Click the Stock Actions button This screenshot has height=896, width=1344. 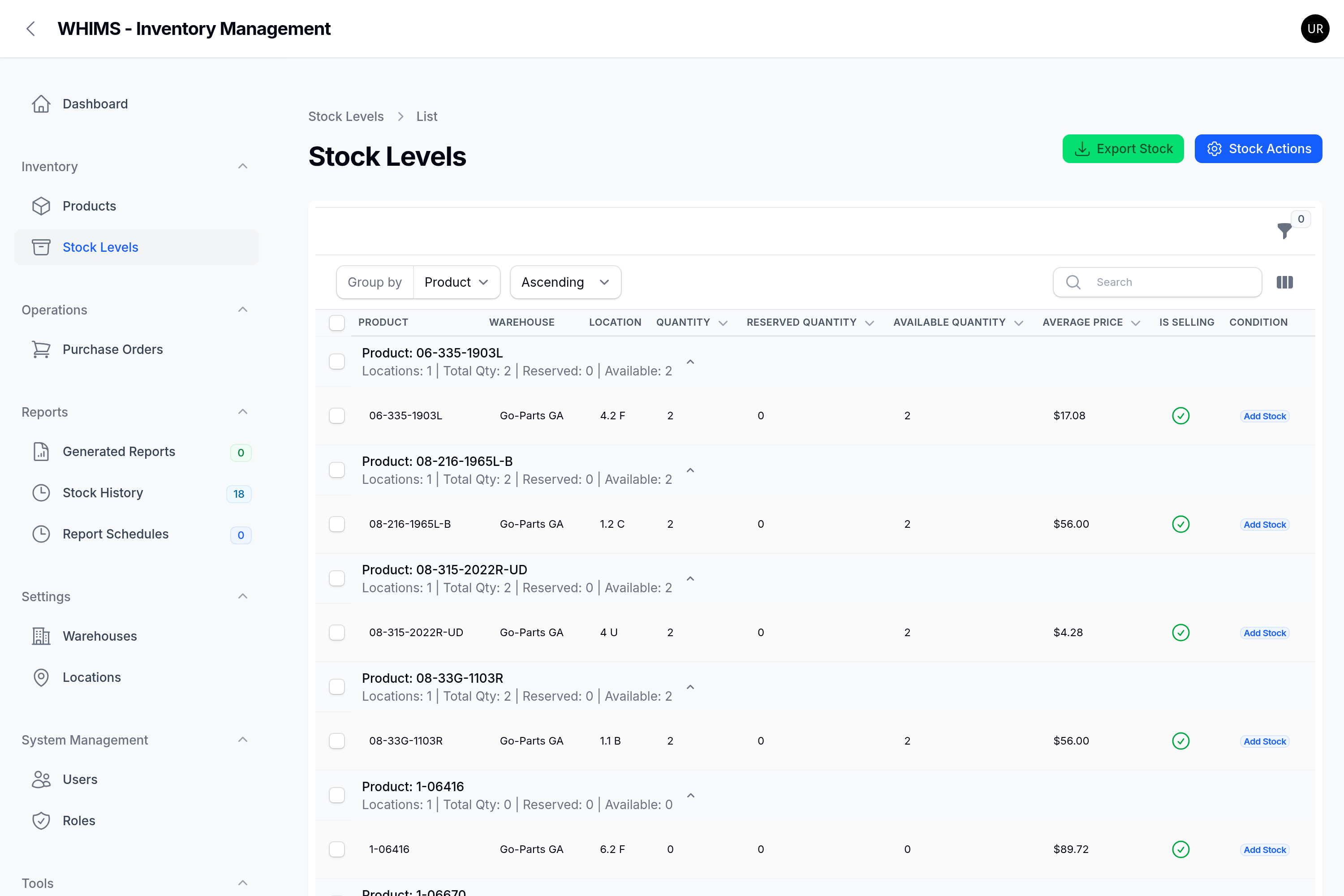[x=1258, y=149]
